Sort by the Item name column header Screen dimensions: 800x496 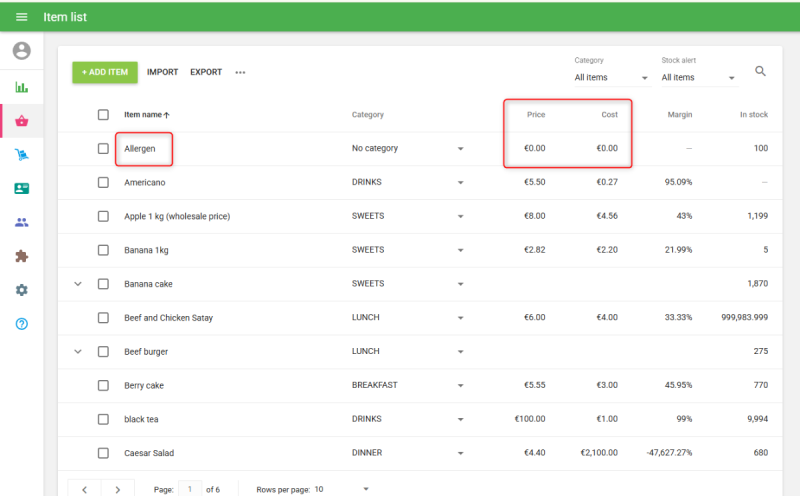[x=146, y=115]
